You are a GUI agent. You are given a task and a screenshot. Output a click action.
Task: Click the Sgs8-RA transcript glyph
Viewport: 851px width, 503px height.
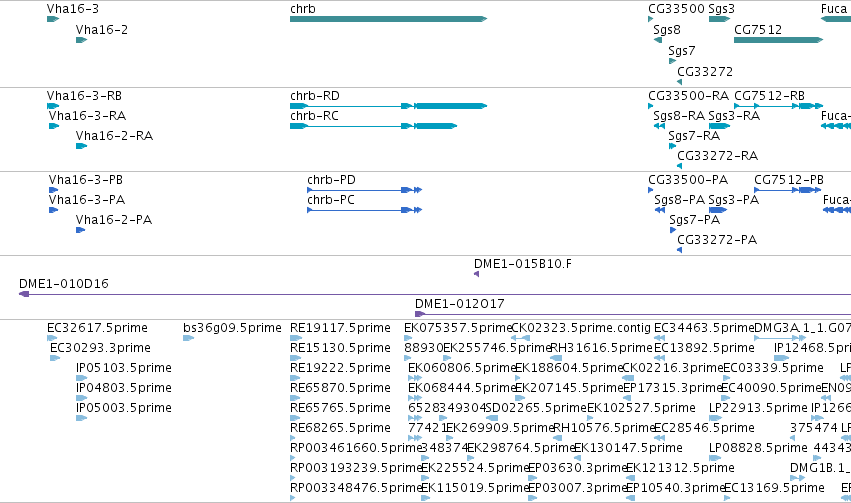(x=659, y=126)
